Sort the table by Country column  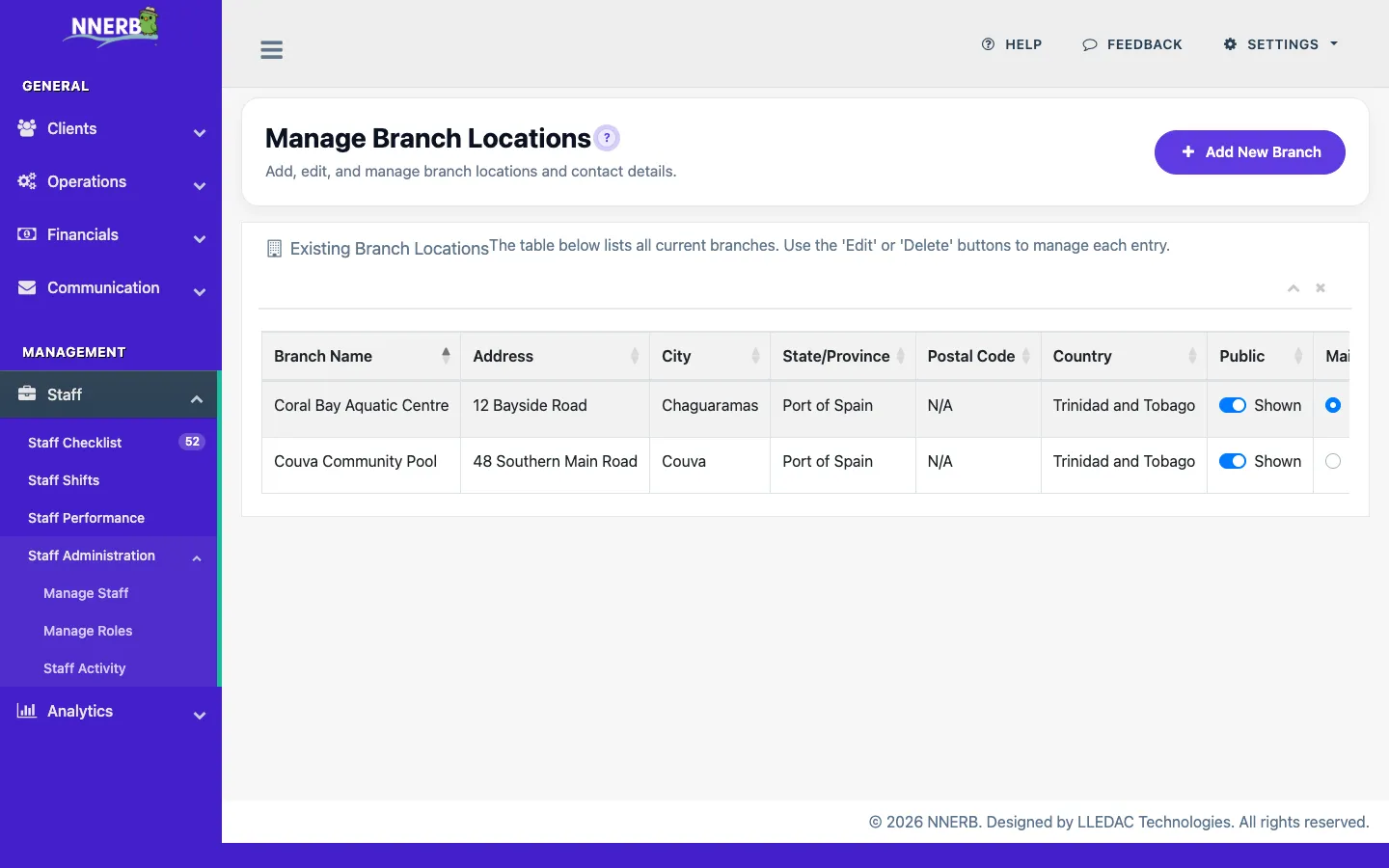coord(1124,356)
